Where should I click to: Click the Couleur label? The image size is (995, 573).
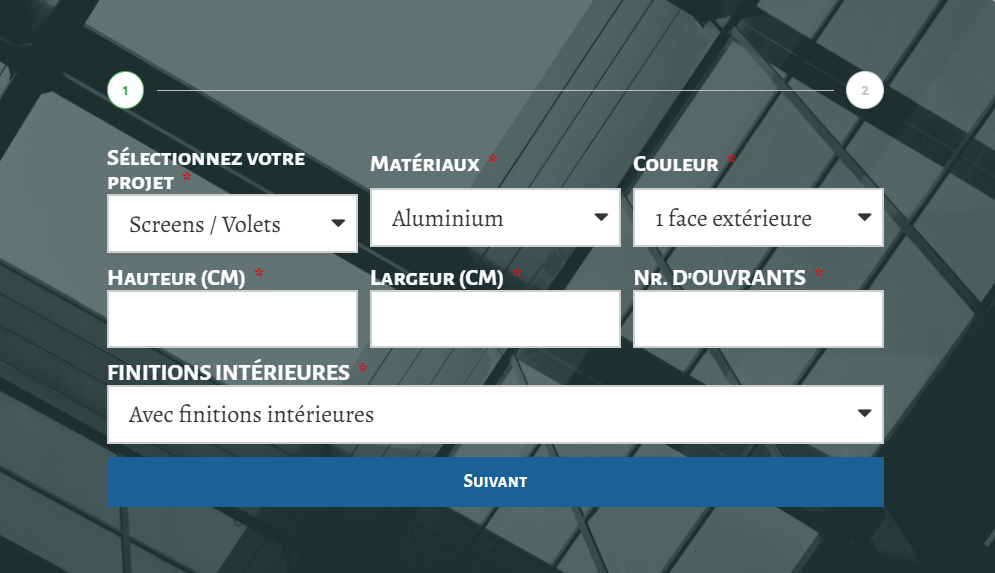click(x=676, y=164)
